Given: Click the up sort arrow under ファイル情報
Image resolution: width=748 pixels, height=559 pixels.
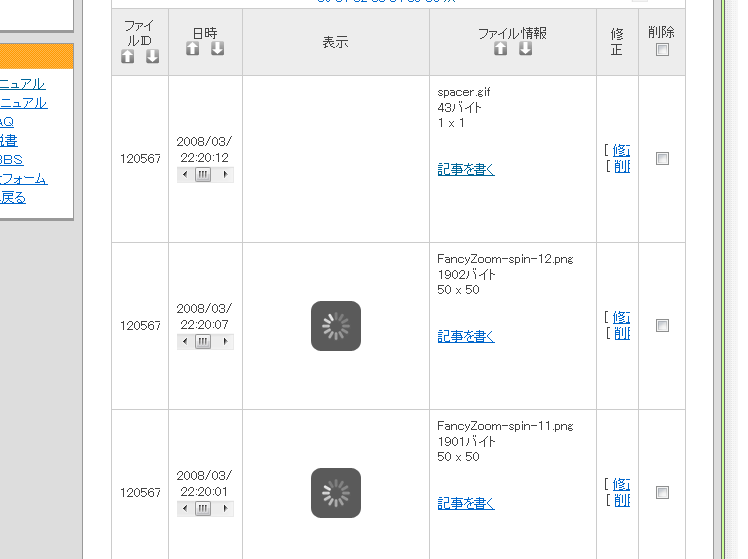Looking at the screenshot, I should (500, 49).
